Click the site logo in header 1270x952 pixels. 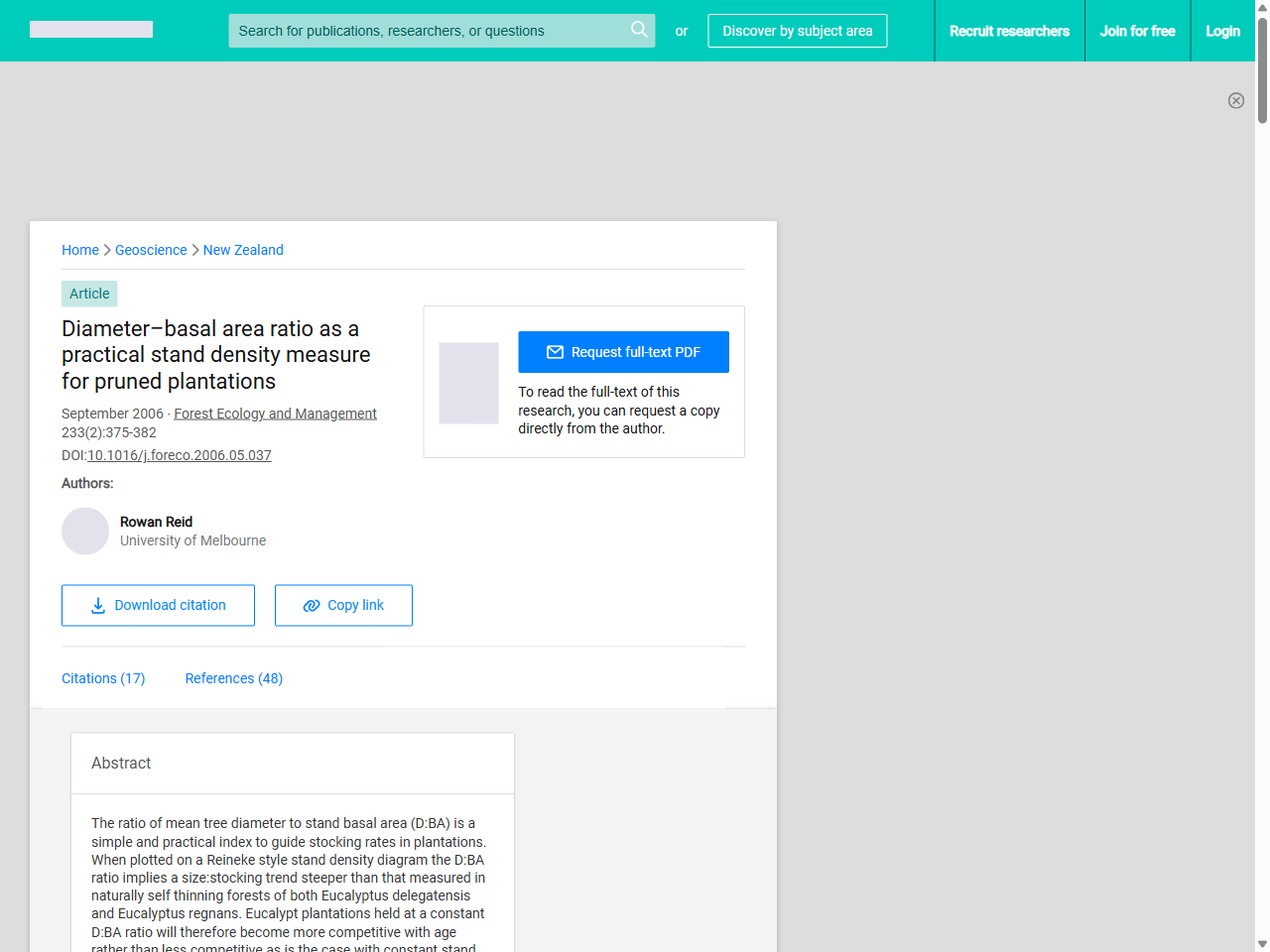(91, 30)
